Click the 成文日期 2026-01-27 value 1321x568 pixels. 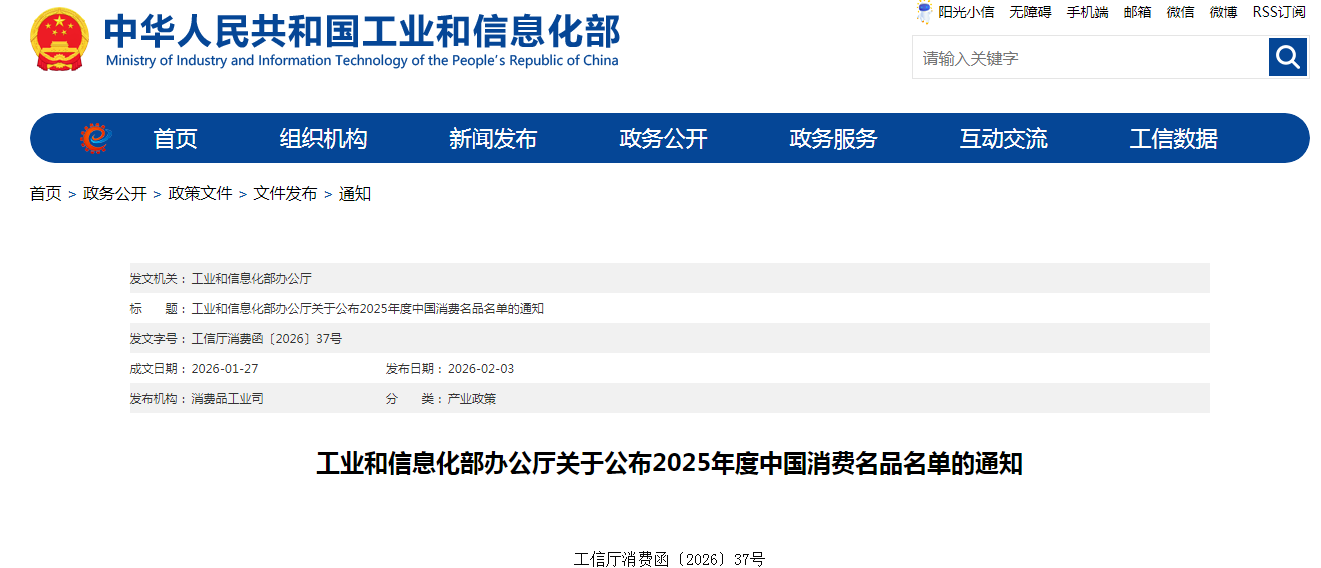click(x=225, y=368)
